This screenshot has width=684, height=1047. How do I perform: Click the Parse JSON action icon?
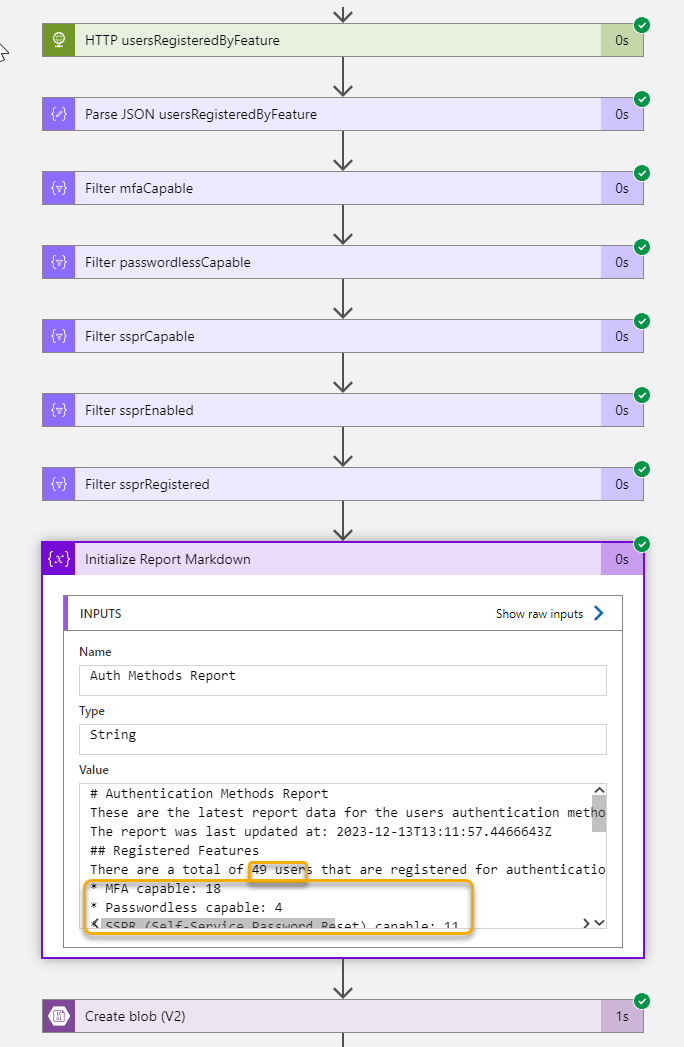tap(59, 114)
